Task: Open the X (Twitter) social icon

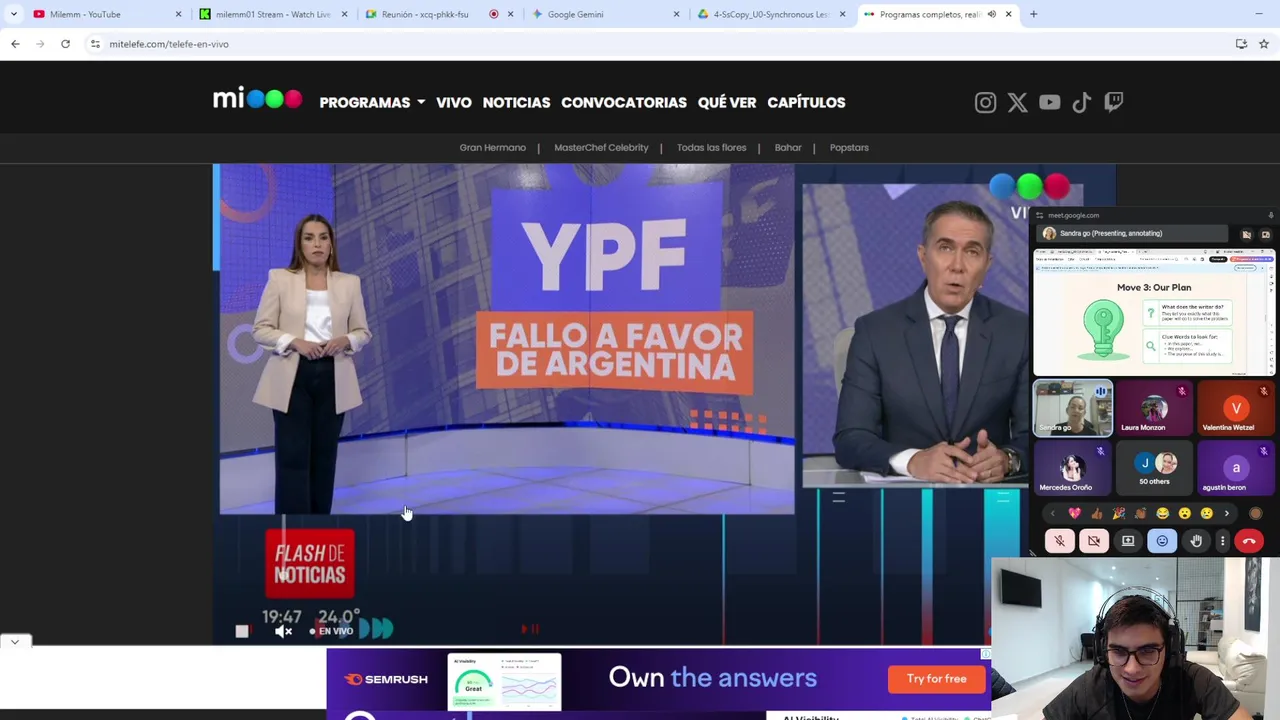Action: pyautogui.click(x=1017, y=102)
